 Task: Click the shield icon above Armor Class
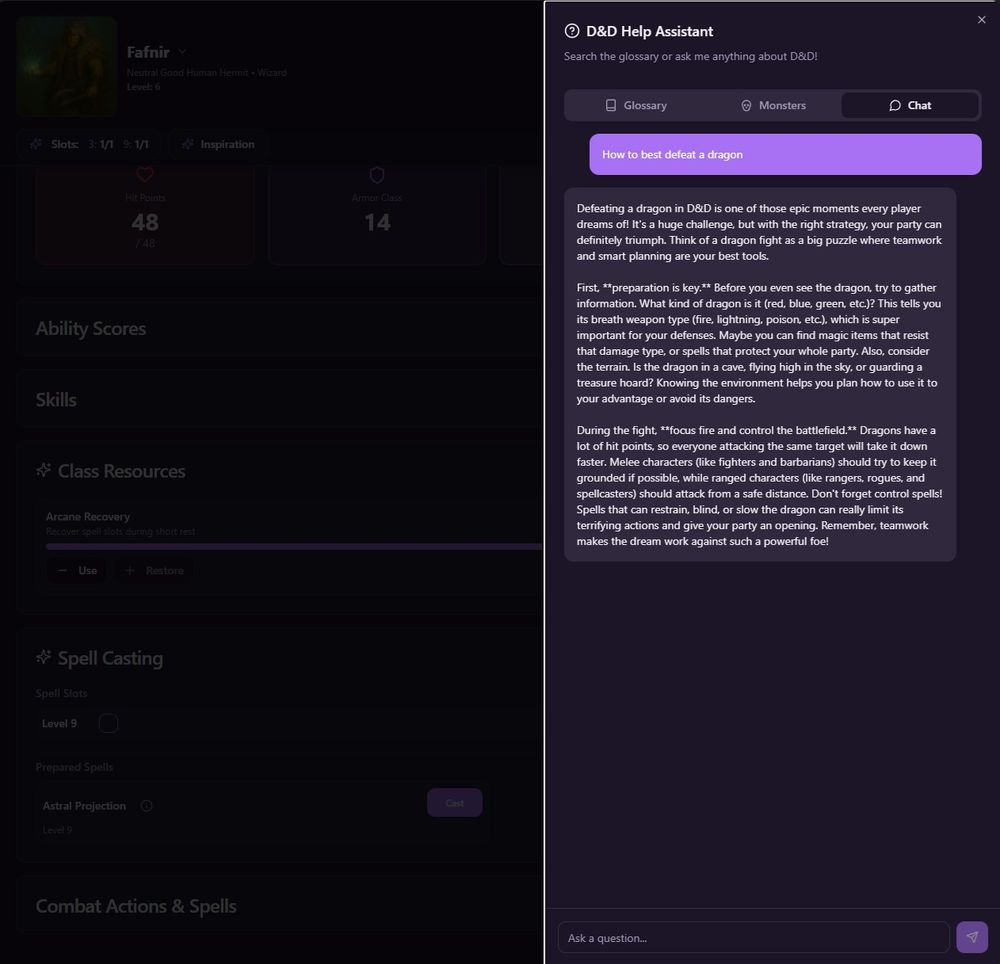[377, 175]
